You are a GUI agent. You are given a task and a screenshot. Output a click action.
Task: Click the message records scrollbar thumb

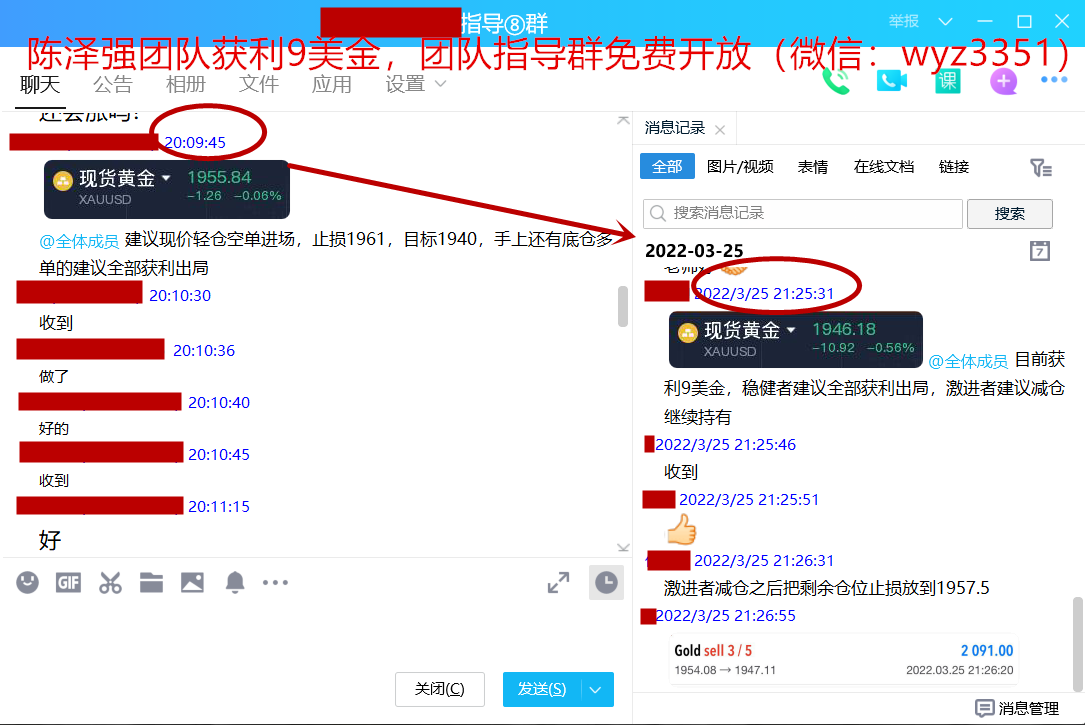pos(1078,643)
